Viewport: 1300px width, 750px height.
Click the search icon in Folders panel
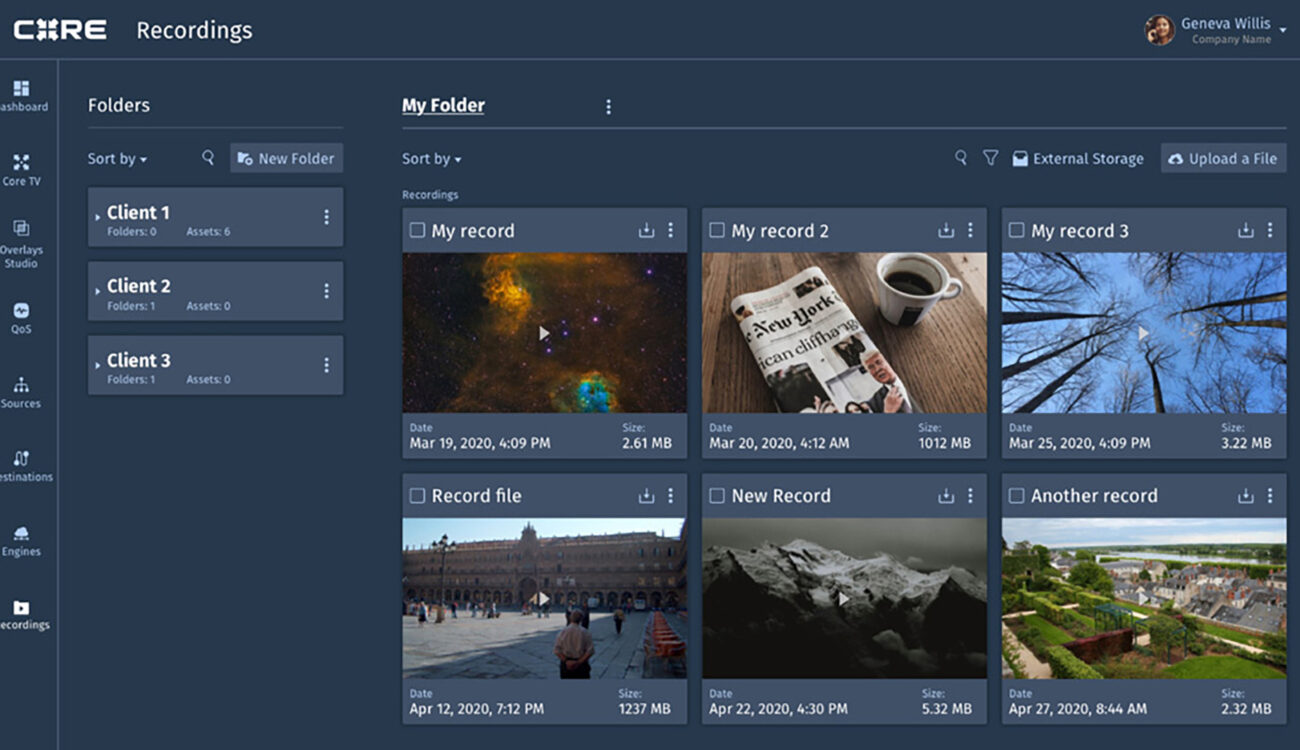208,157
